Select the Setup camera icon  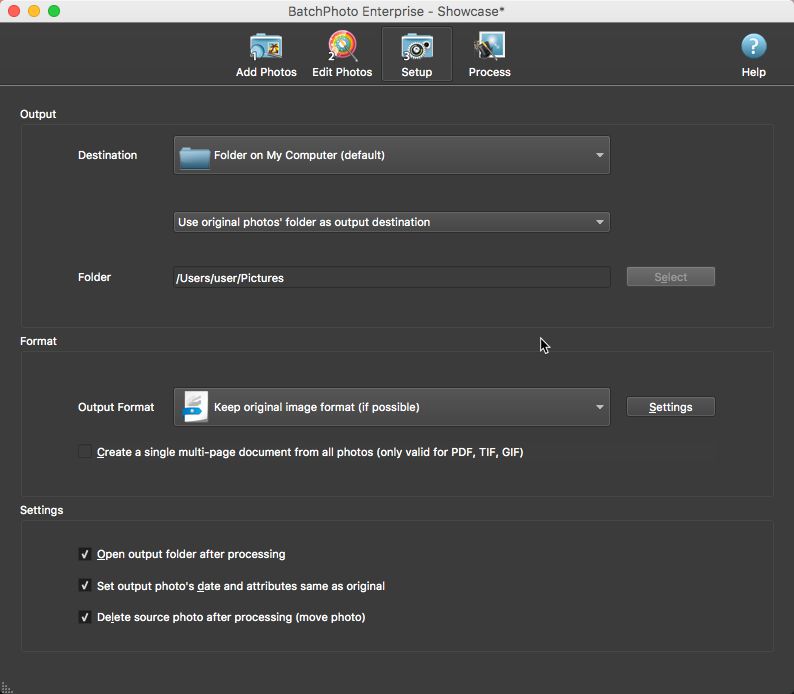pyautogui.click(x=417, y=47)
